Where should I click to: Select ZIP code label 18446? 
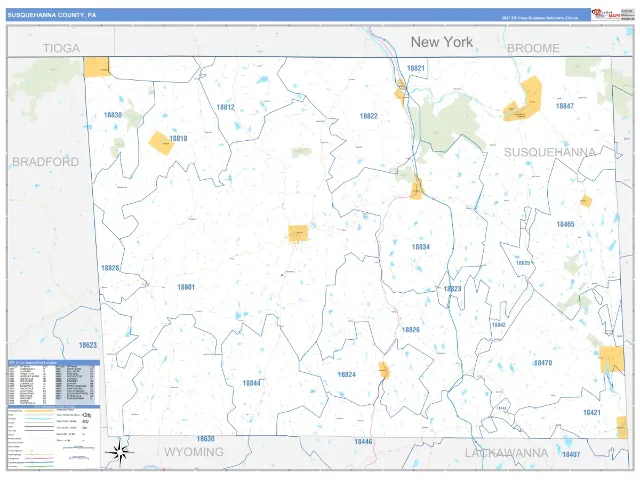pyautogui.click(x=363, y=442)
